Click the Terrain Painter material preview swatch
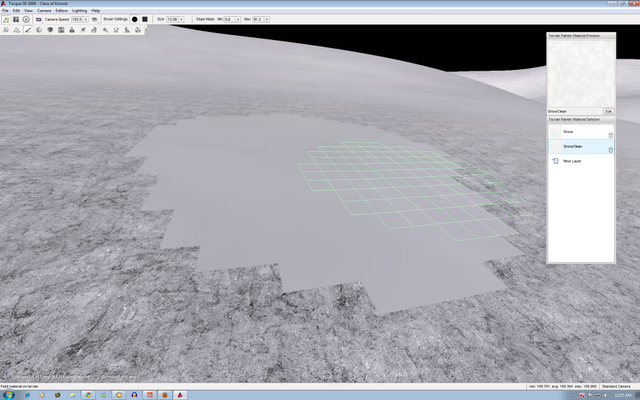Screen dimensions: 640x400 tap(580, 73)
